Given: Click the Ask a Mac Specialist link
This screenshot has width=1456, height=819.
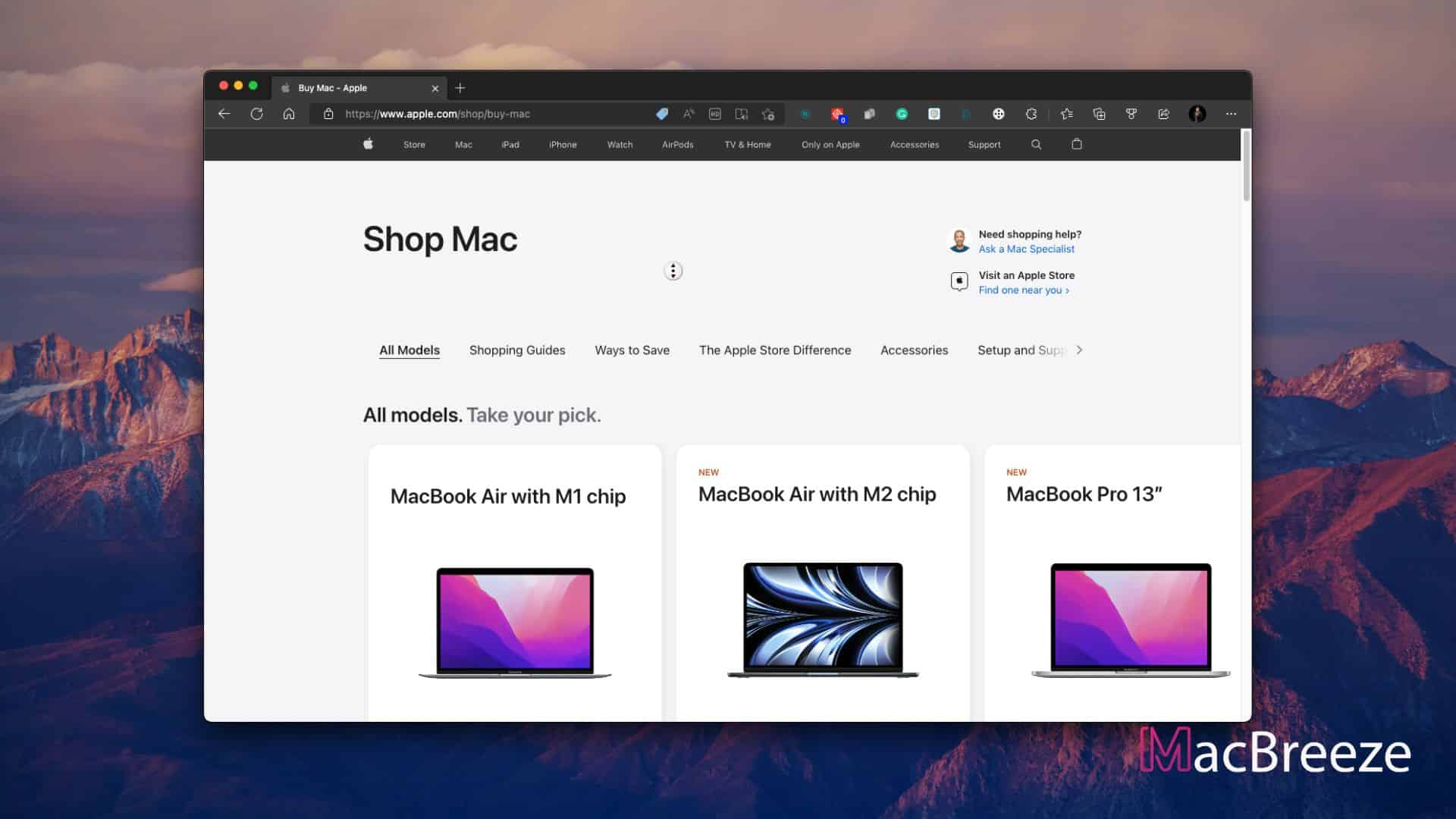Looking at the screenshot, I should [x=1027, y=249].
